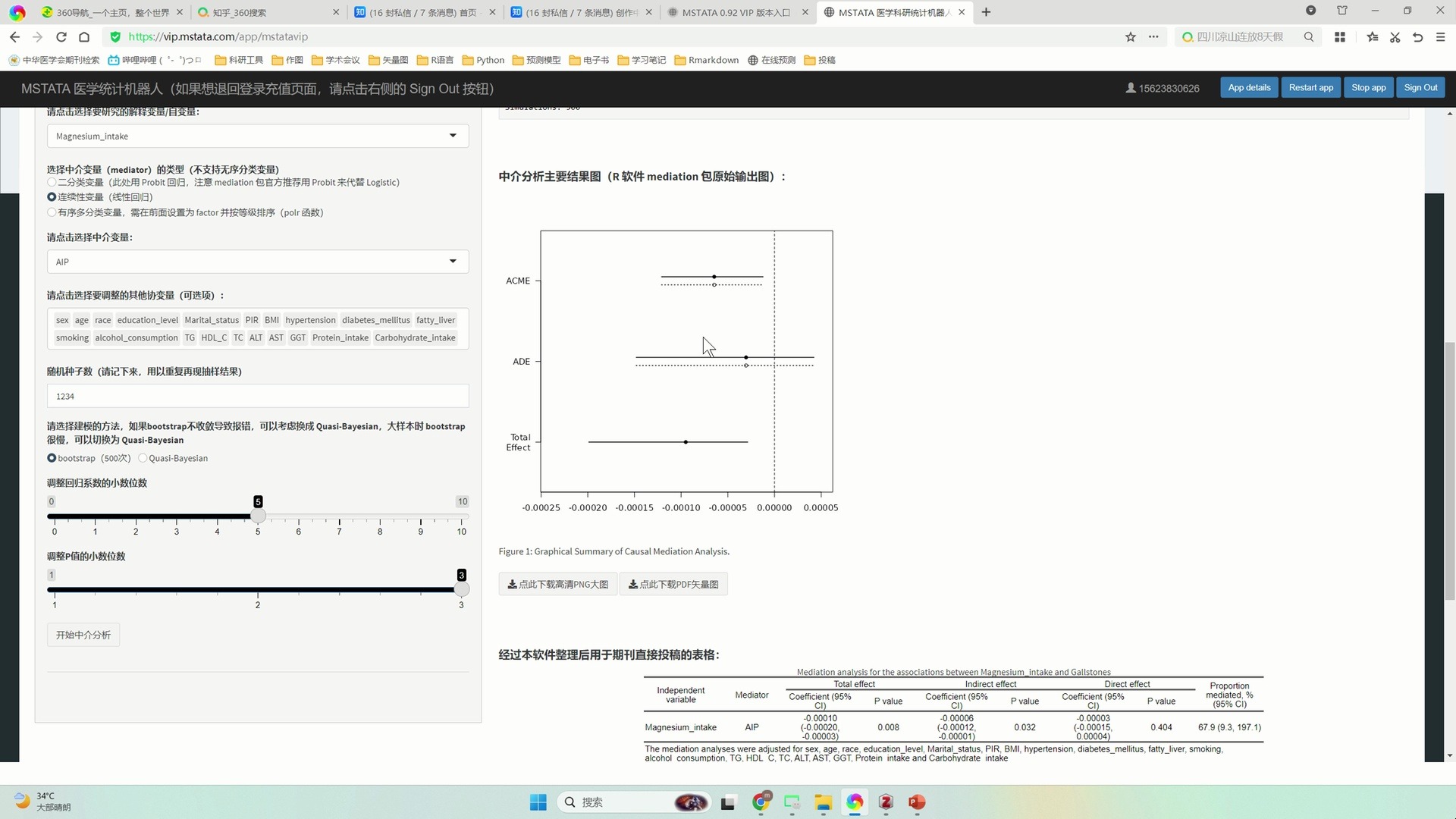Open Chrome from the taskbar
Viewport: 1456px width, 819px height.
761,802
